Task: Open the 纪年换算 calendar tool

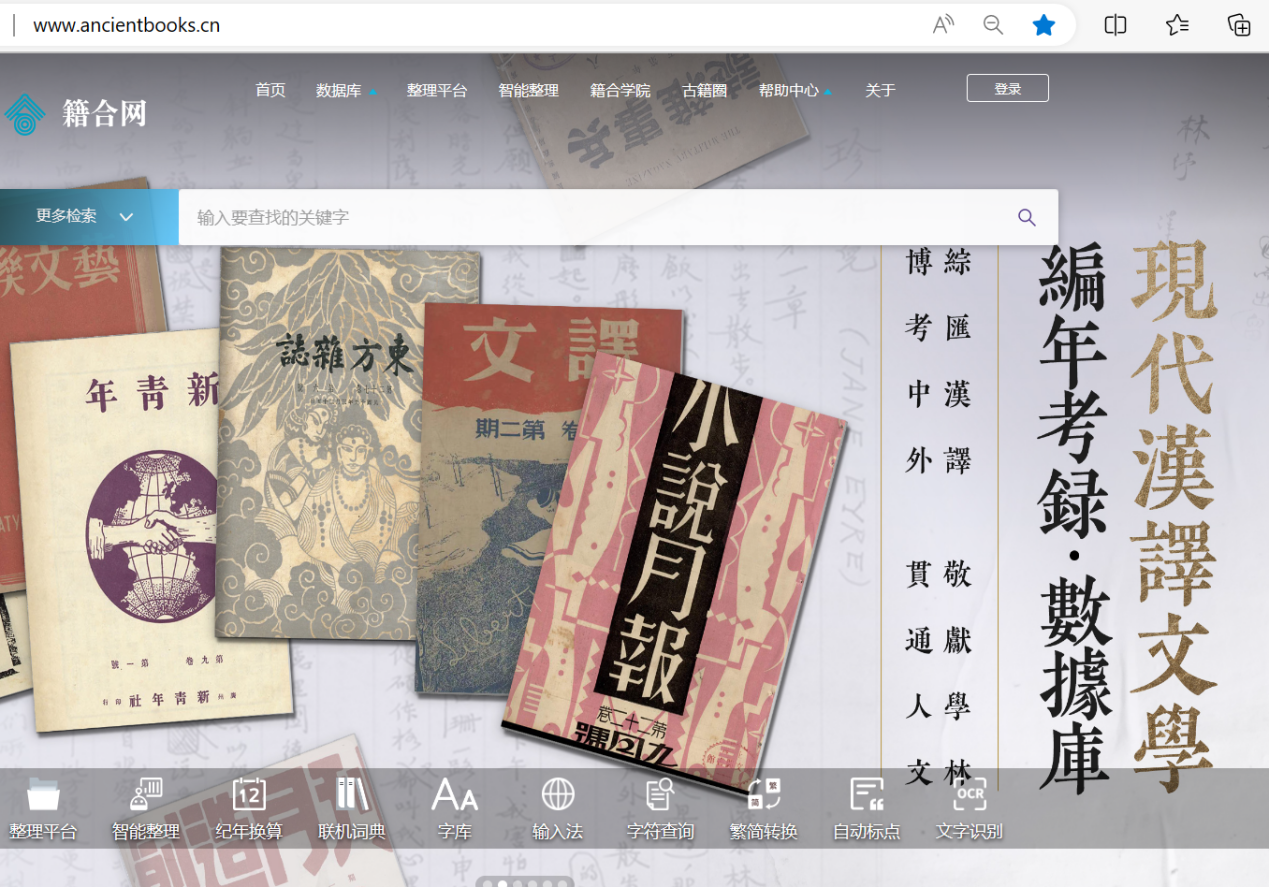Action: pos(249,809)
